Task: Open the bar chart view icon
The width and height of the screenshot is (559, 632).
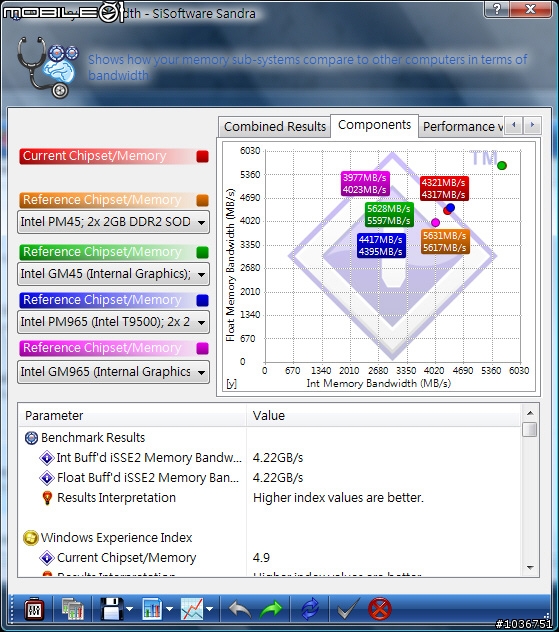Action: point(152,609)
